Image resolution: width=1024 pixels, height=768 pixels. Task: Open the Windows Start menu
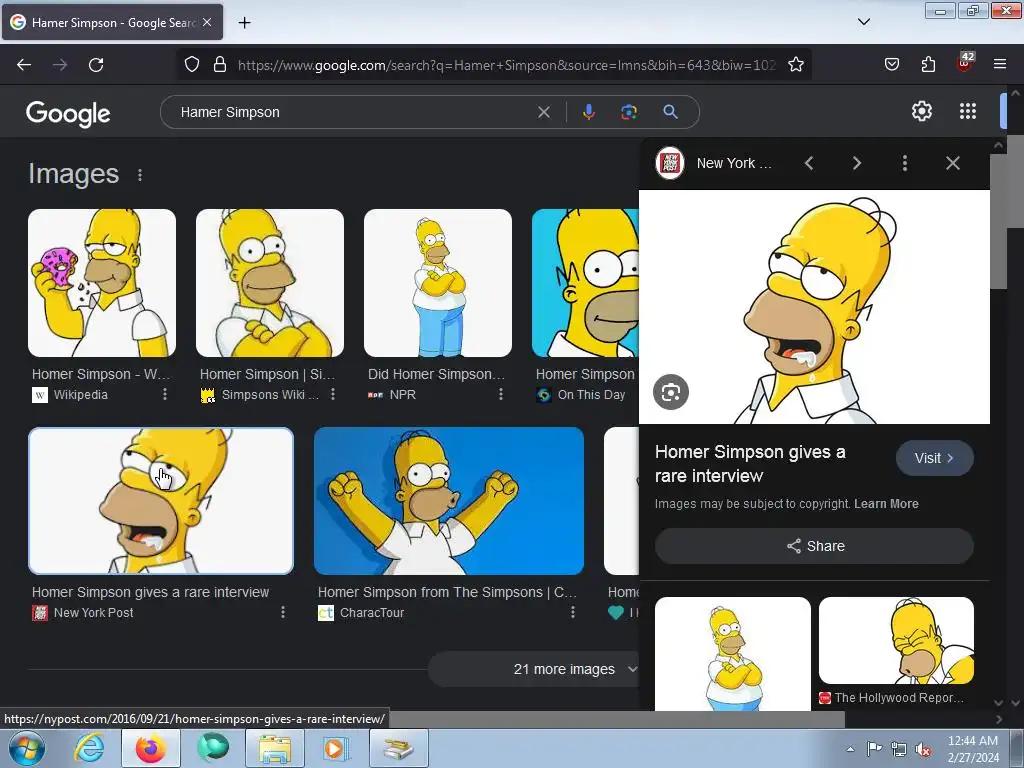point(25,748)
